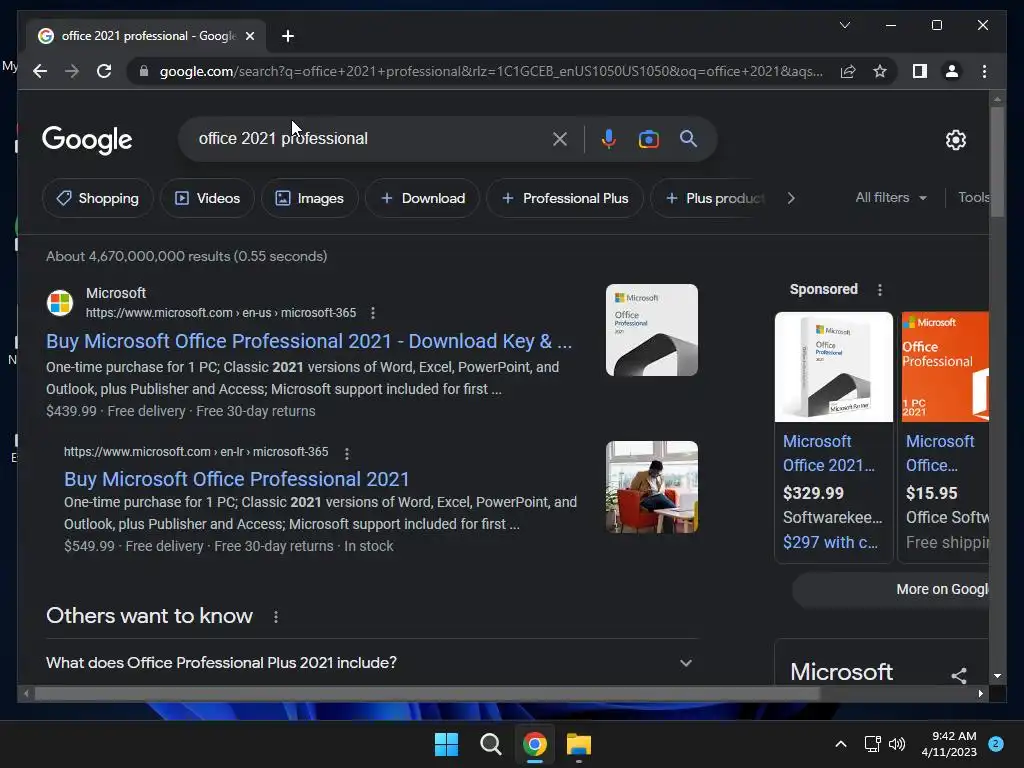Open Sponsored section three-dot menu
Screen dimensions: 1024x768
tap(880, 289)
